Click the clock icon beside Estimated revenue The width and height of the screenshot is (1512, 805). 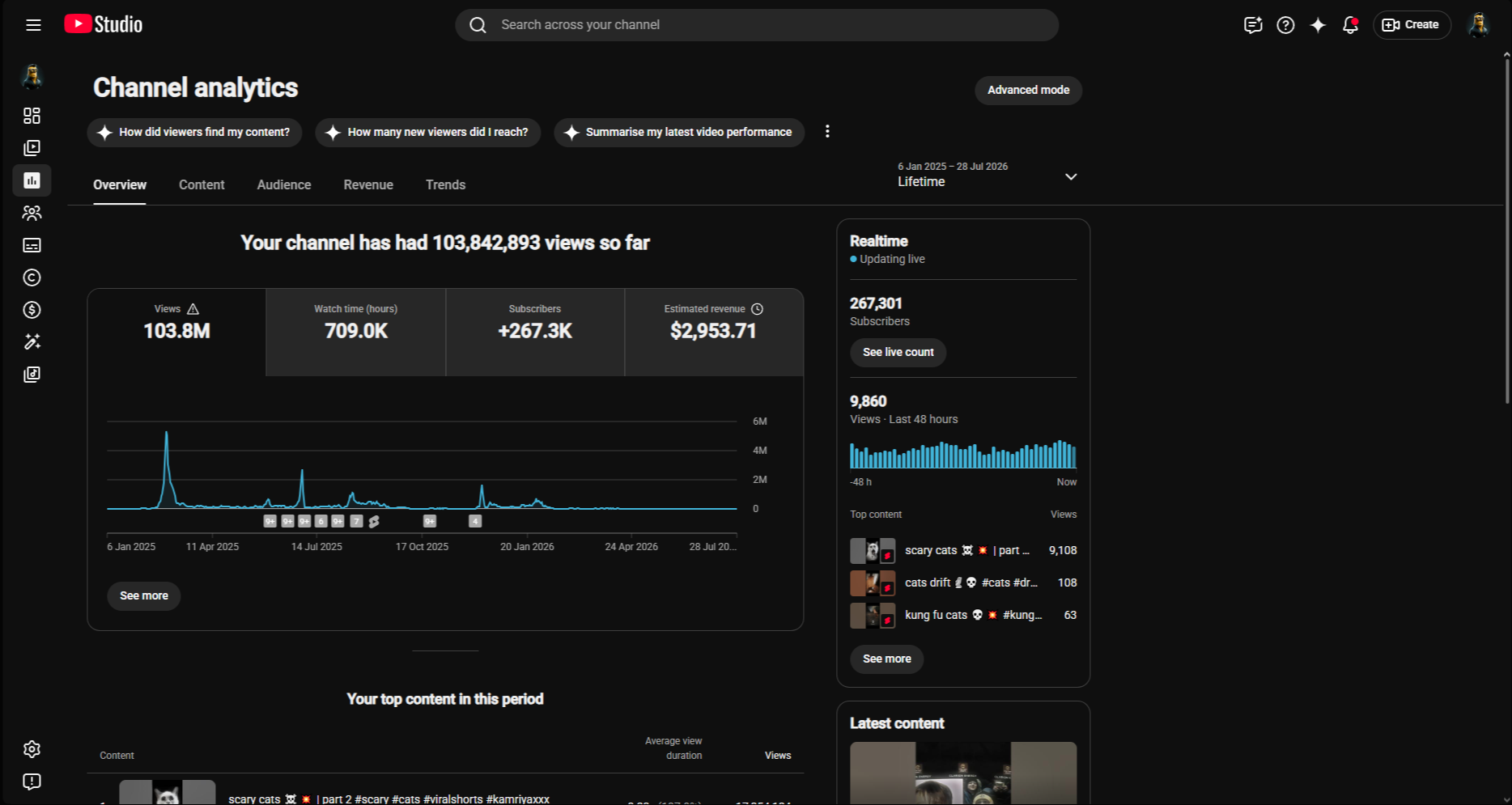[x=757, y=309]
